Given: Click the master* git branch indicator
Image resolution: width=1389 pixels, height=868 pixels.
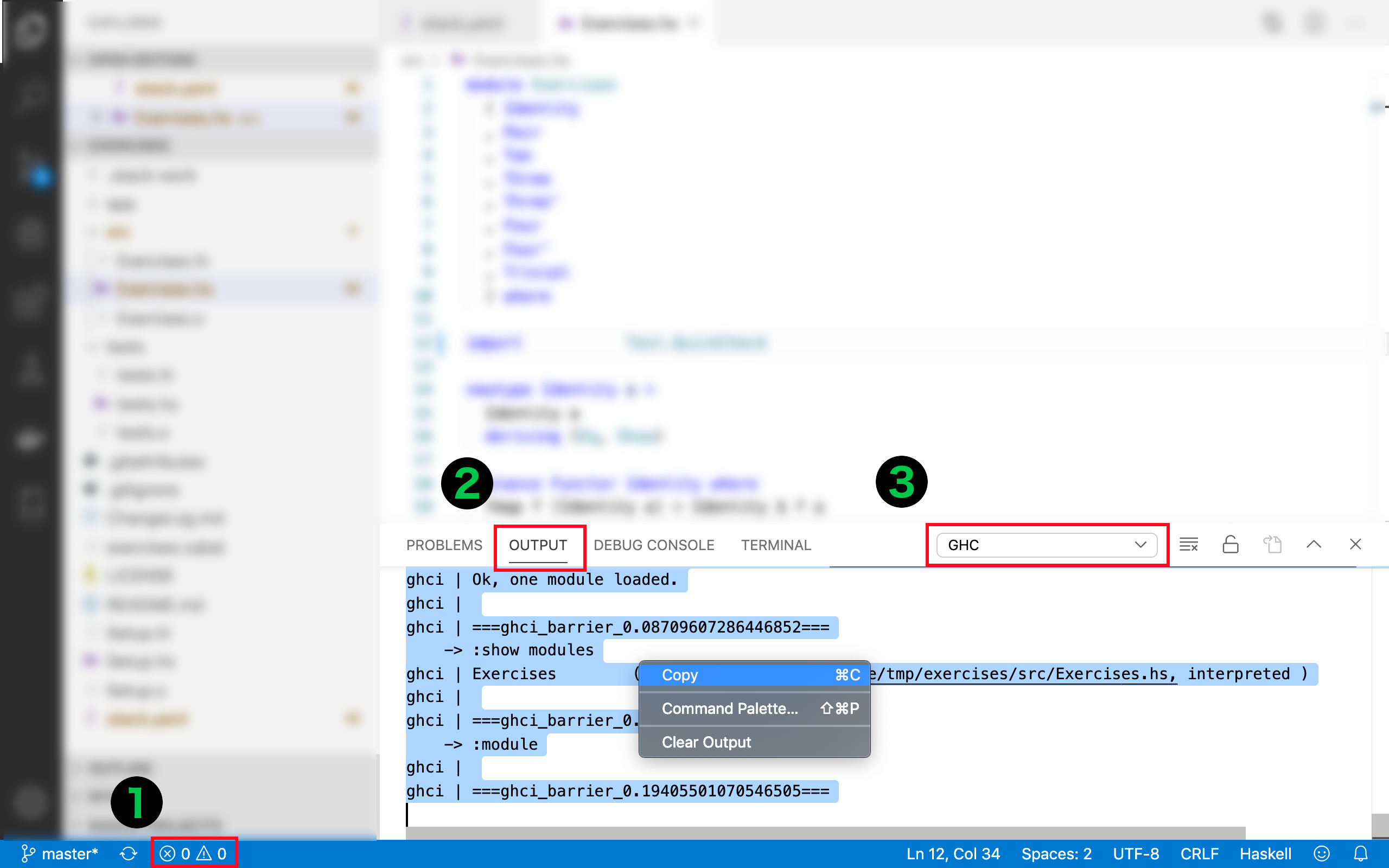Looking at the screenshot, I should (60, 854).
